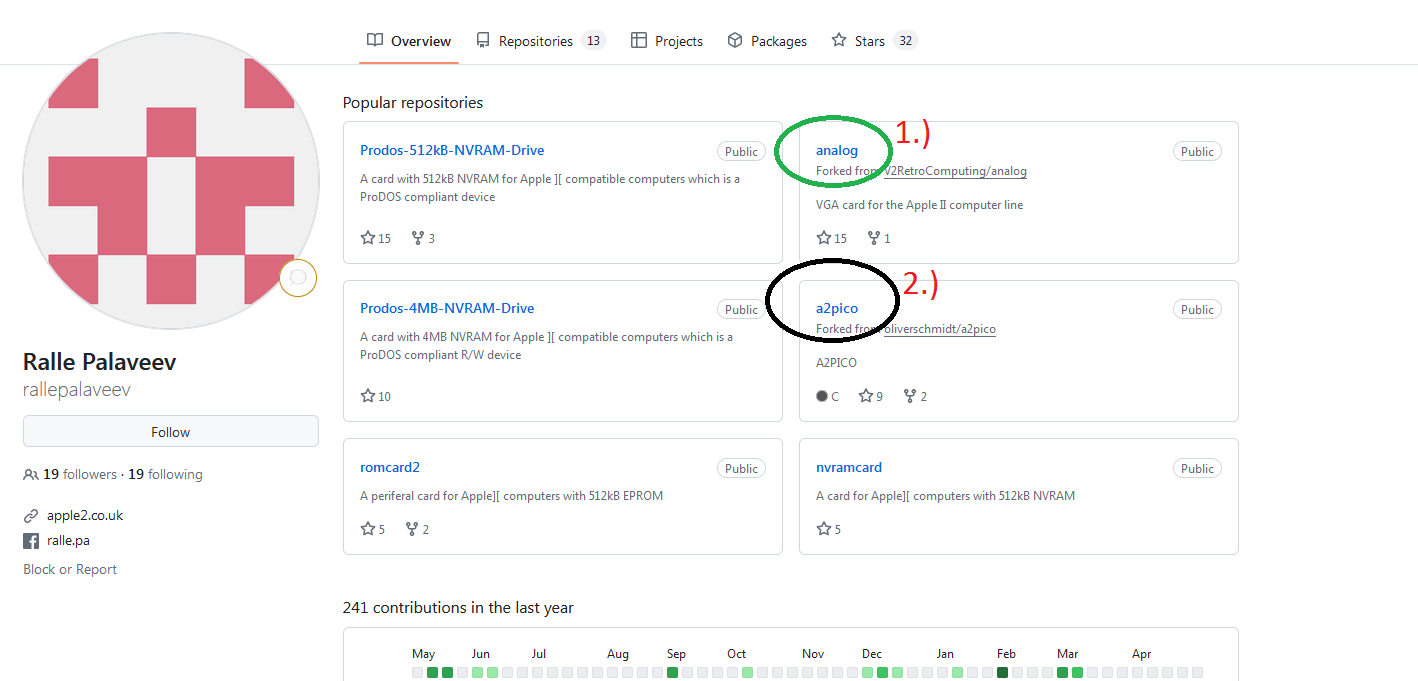Click the "May" month label

[424, 653]
